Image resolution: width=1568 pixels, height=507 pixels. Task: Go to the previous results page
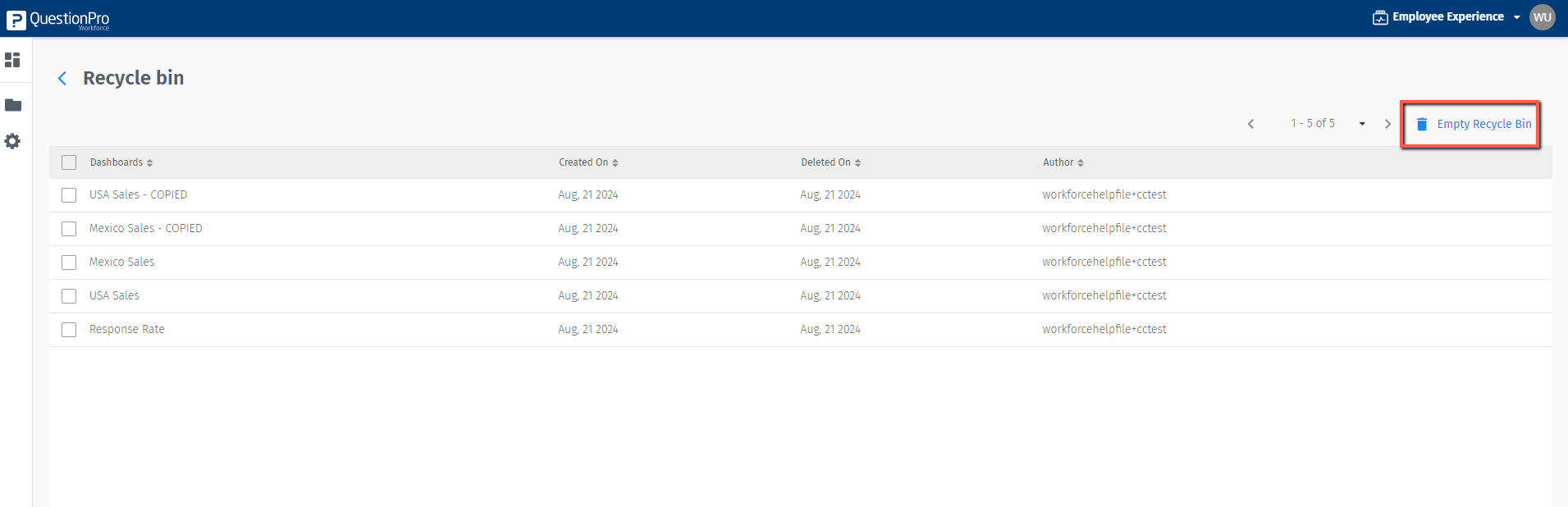pos(1250,124)
